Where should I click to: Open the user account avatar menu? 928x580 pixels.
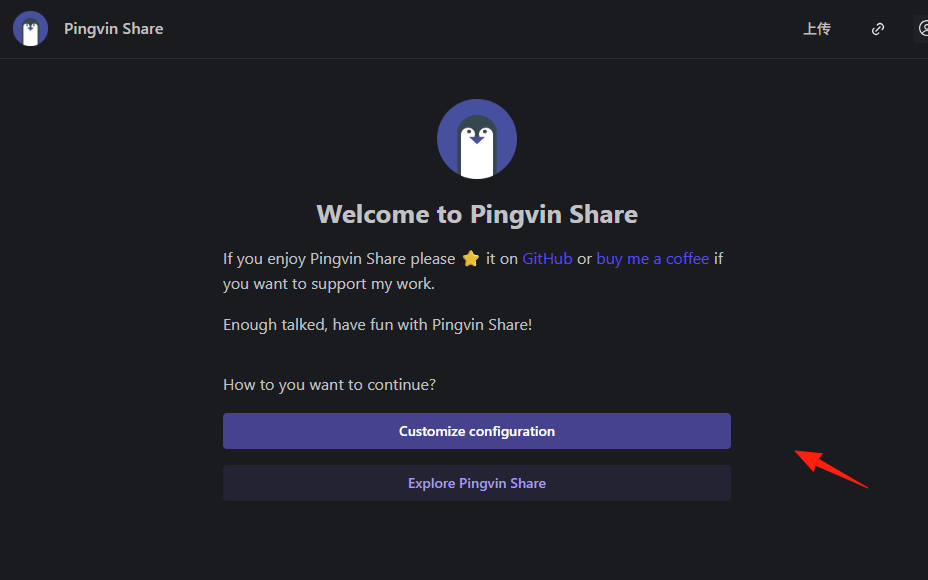[921, 28]
